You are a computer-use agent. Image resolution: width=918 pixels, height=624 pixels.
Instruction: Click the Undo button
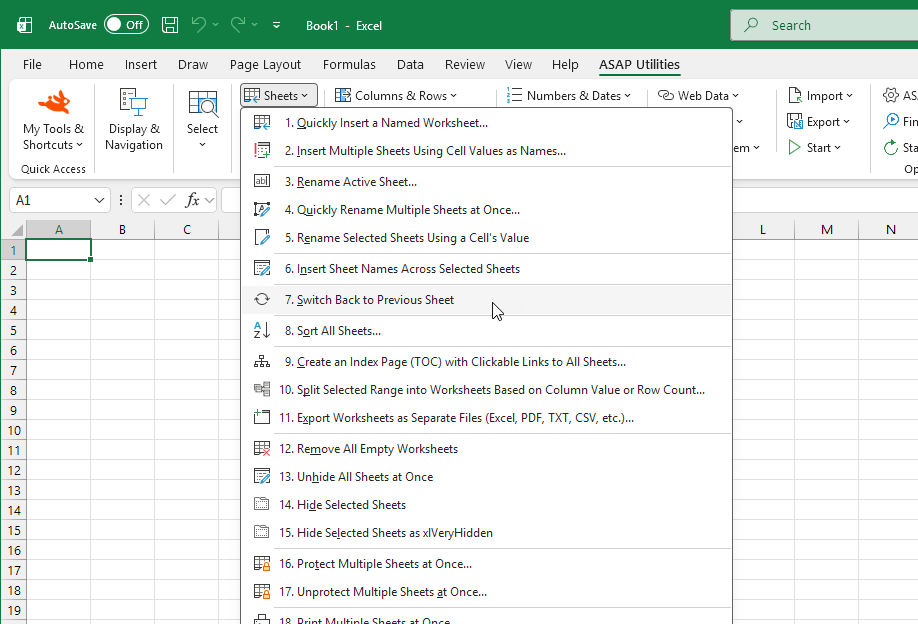(x=205, y=25)
